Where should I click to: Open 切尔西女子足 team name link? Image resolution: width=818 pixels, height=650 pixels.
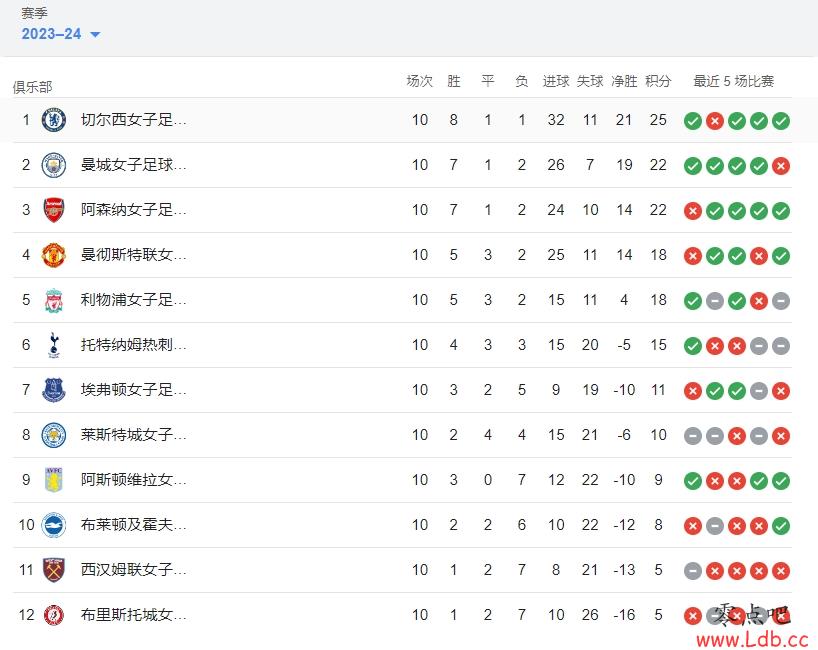pos(134,120)
